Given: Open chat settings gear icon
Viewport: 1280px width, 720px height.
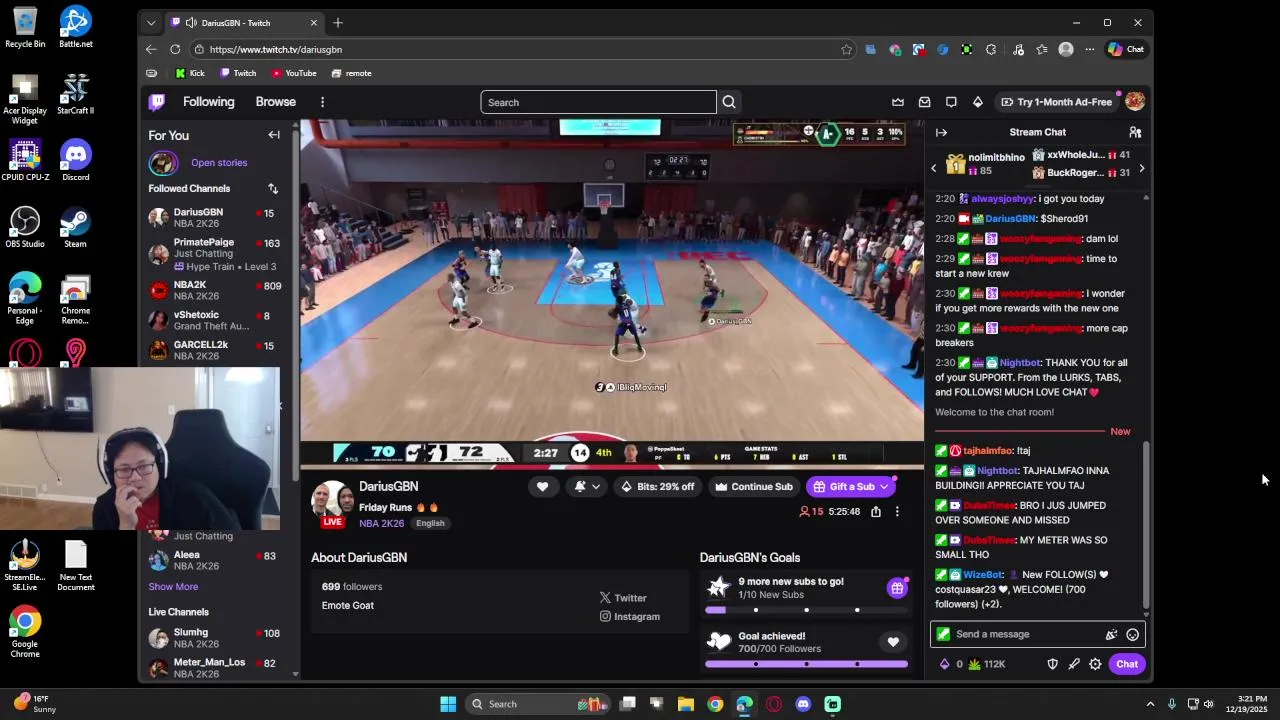Looking at the screenshot, I should pyautogui.click(x=1095, y=664).
